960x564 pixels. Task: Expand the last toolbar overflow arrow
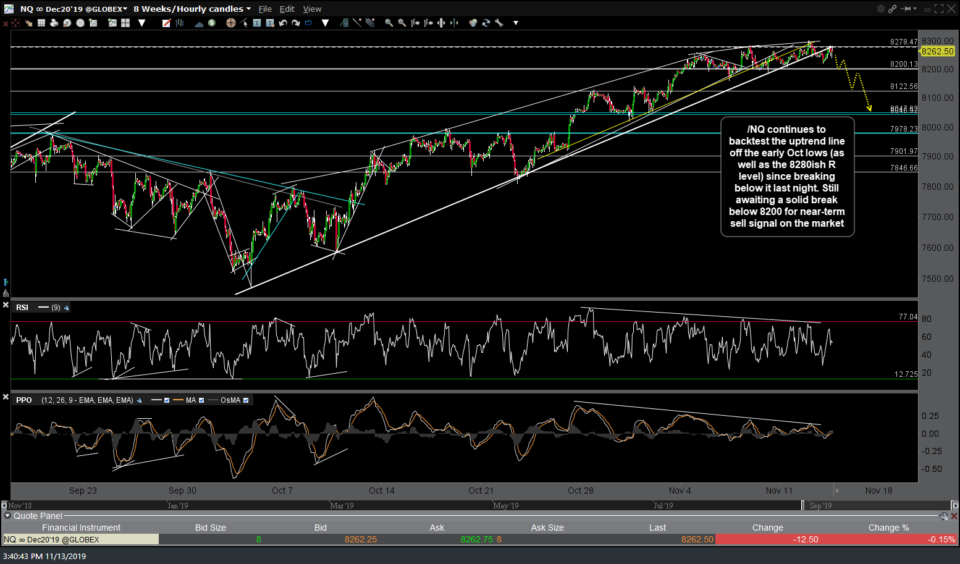click(x=516, y=23)
